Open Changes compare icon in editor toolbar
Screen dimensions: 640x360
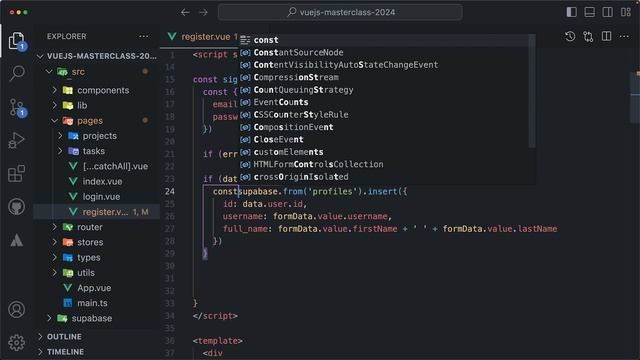(588, 36)
